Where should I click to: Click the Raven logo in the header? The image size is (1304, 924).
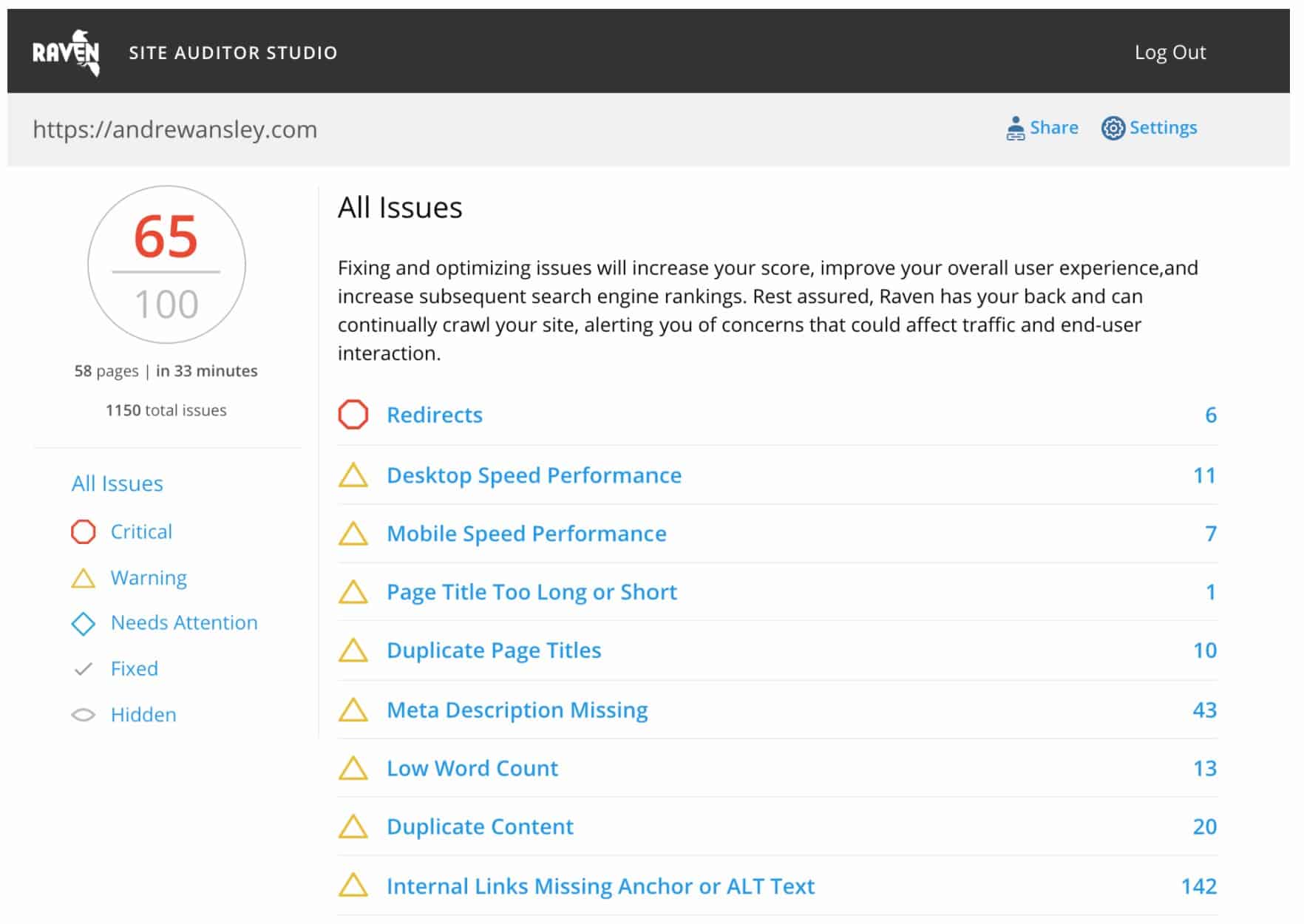(66, 52)
